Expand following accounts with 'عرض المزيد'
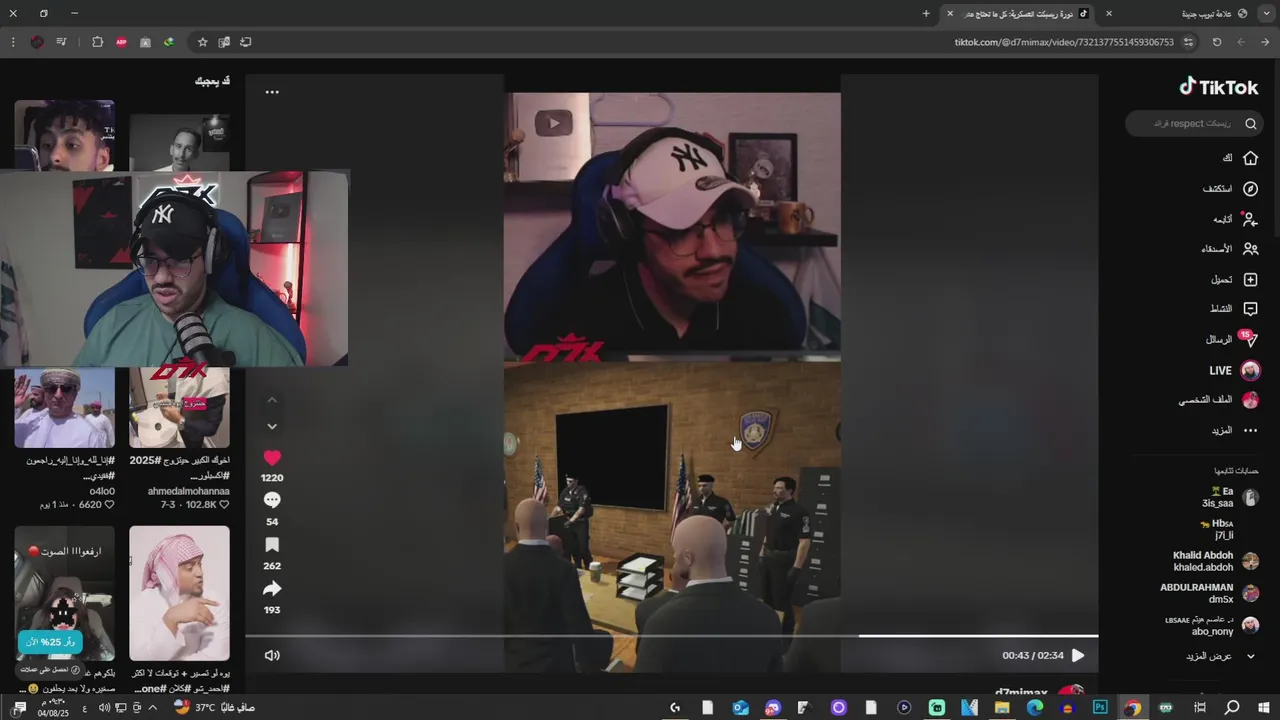 pos(1220,656)
